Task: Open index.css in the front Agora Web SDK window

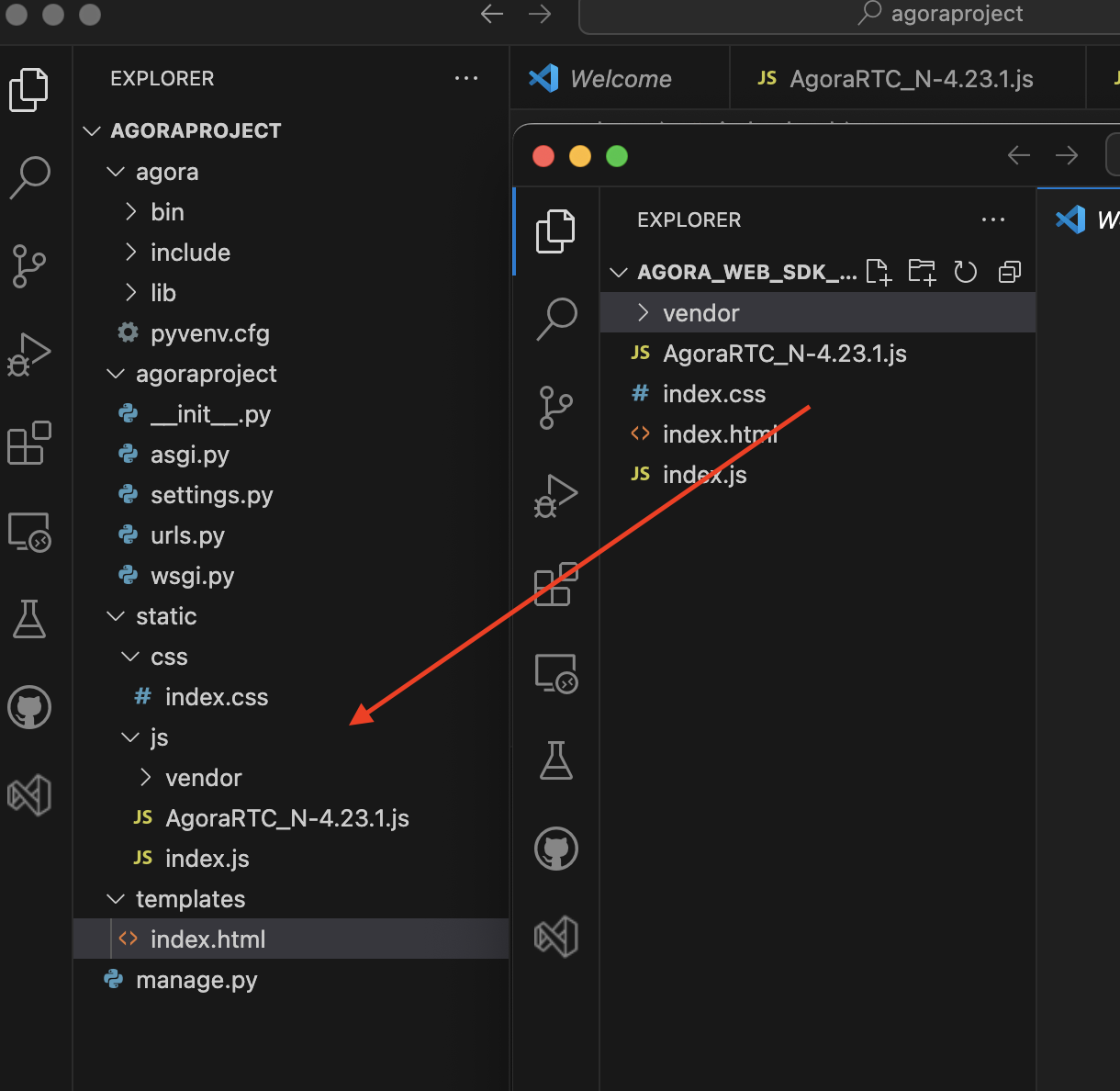Action: coord(818,394)
